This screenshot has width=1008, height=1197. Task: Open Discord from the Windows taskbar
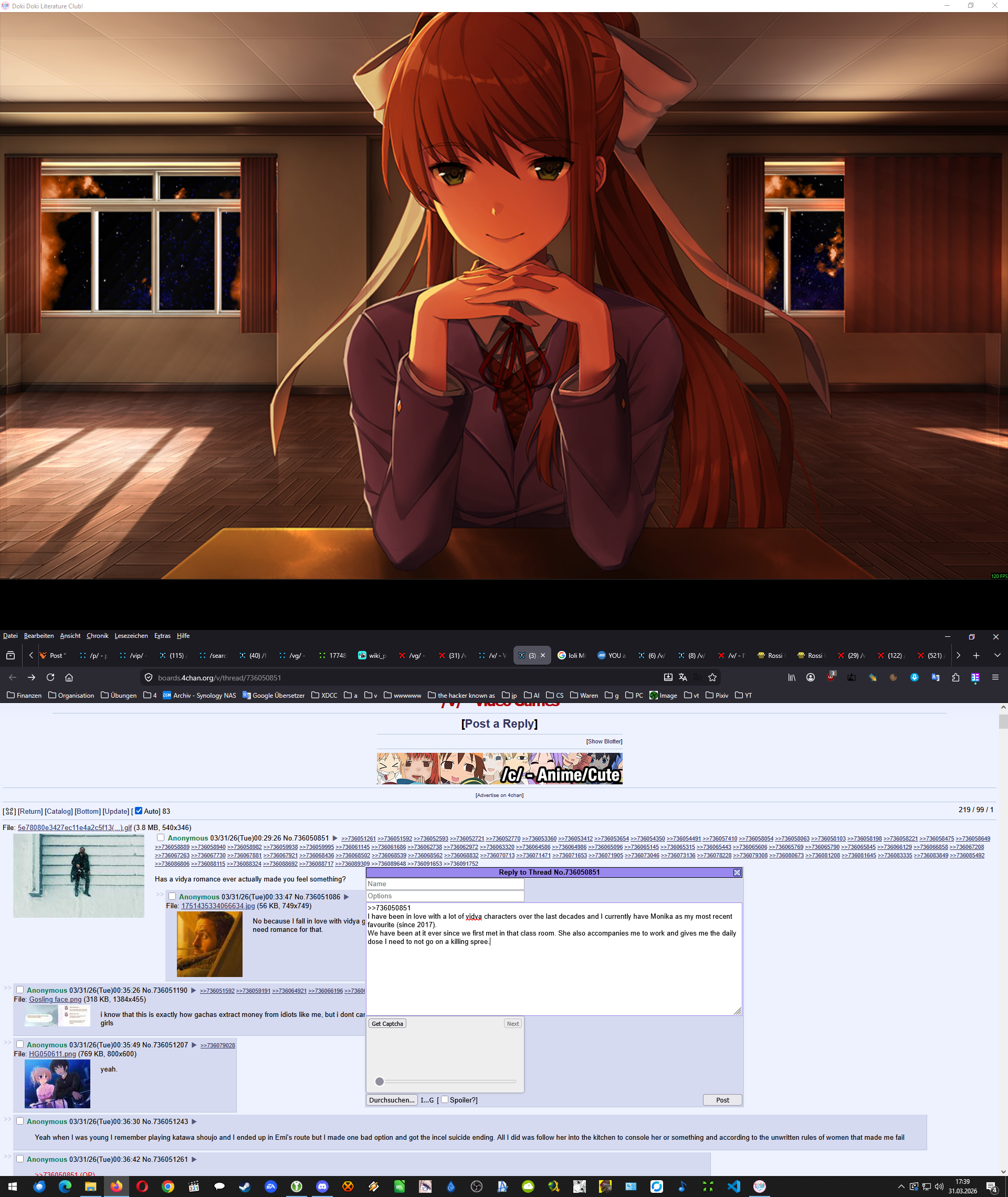tap(322, 1186)
